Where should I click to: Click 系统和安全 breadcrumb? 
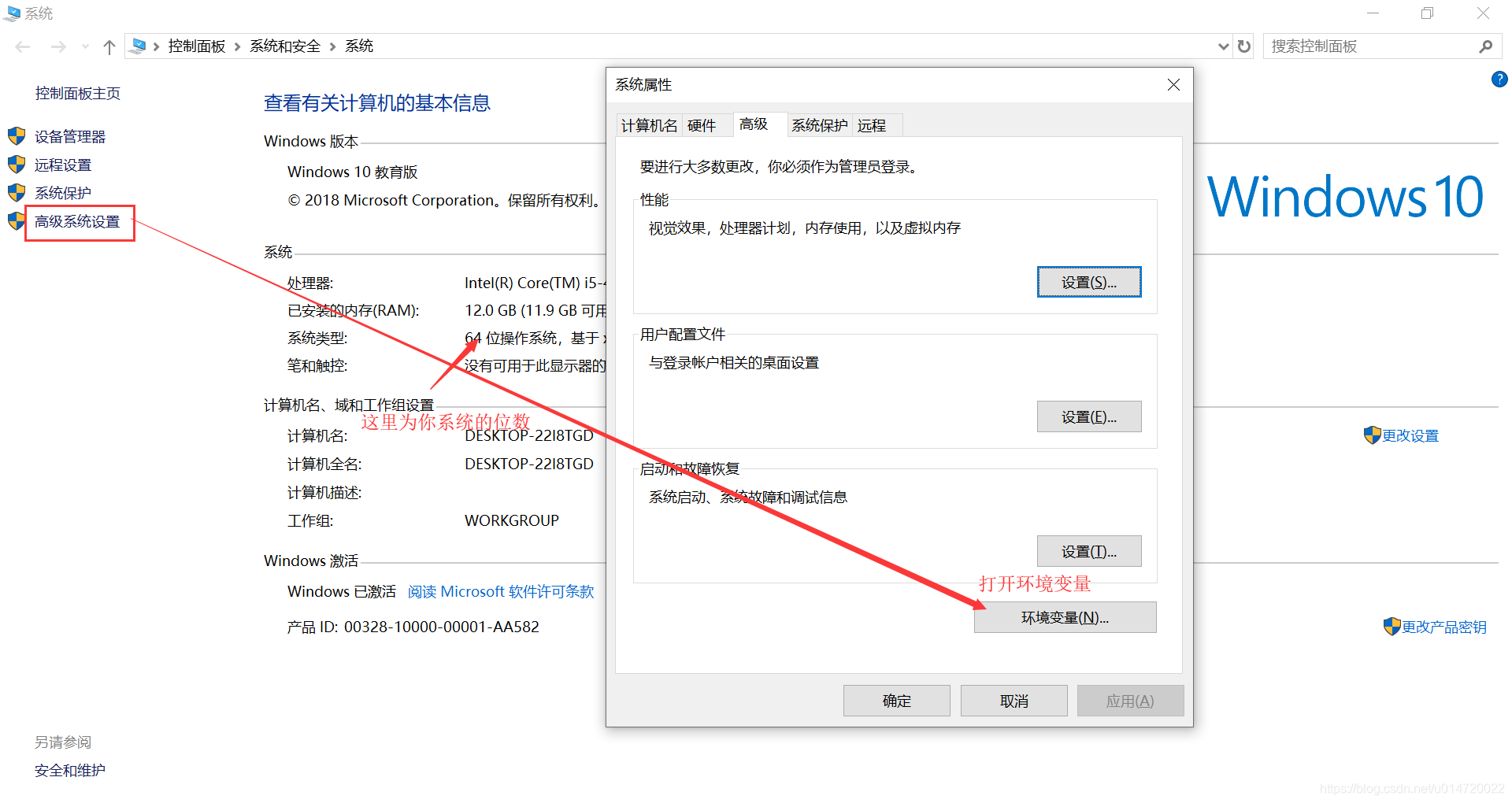pyautogui.click(x=285, y=46)
